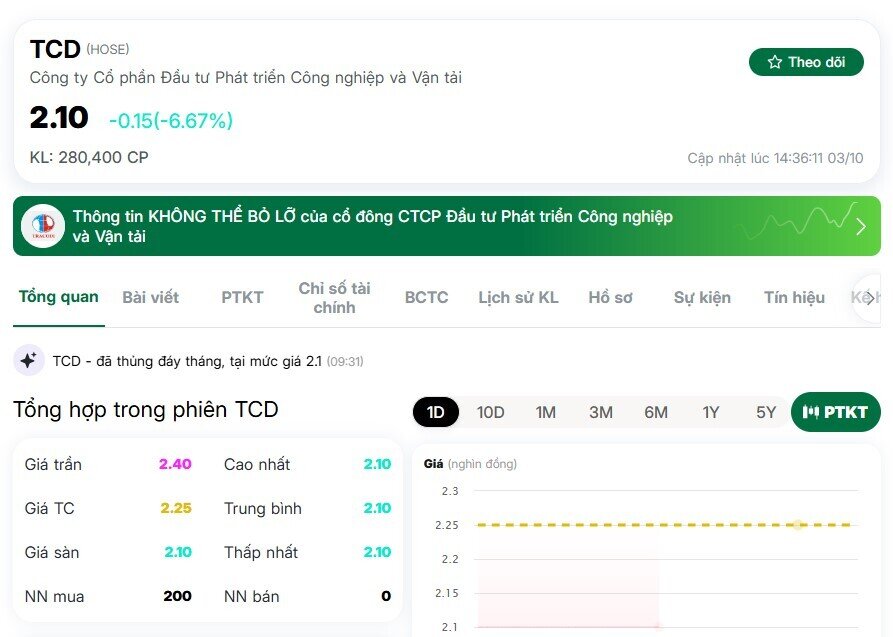Select the 10D chart time range
893x637 pixels.
tap(489, 412)
